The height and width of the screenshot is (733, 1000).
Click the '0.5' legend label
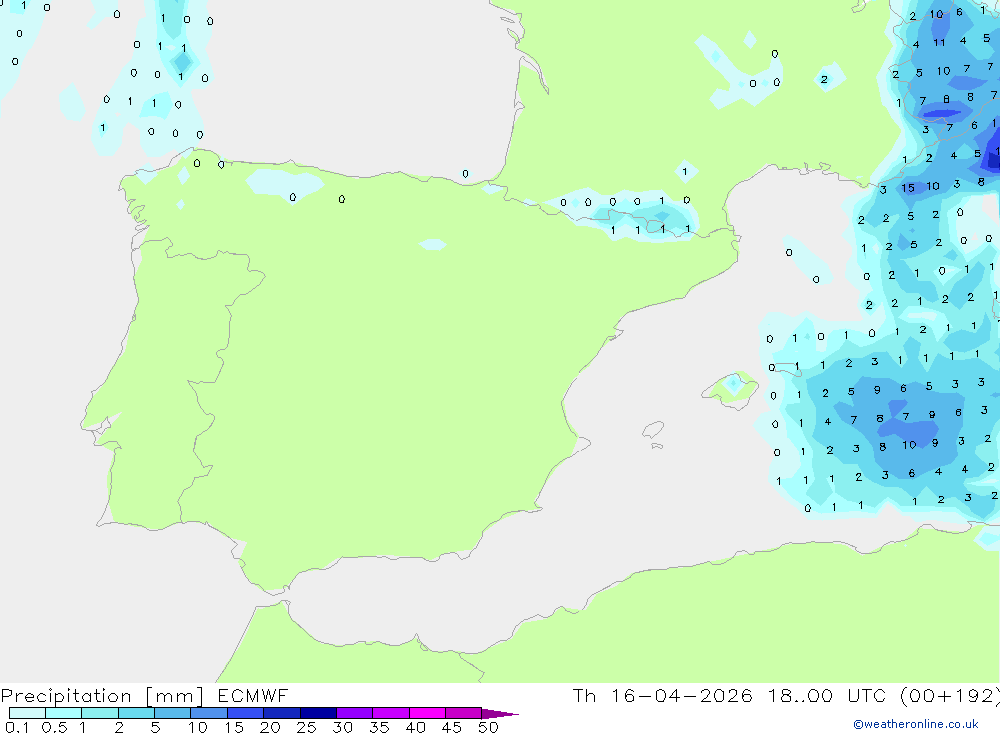point(54,727)
